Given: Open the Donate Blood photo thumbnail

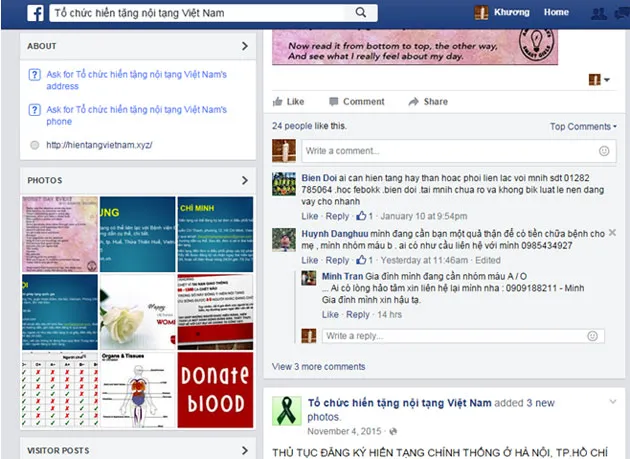Looking at the screenshot, I should coord(215,390).
